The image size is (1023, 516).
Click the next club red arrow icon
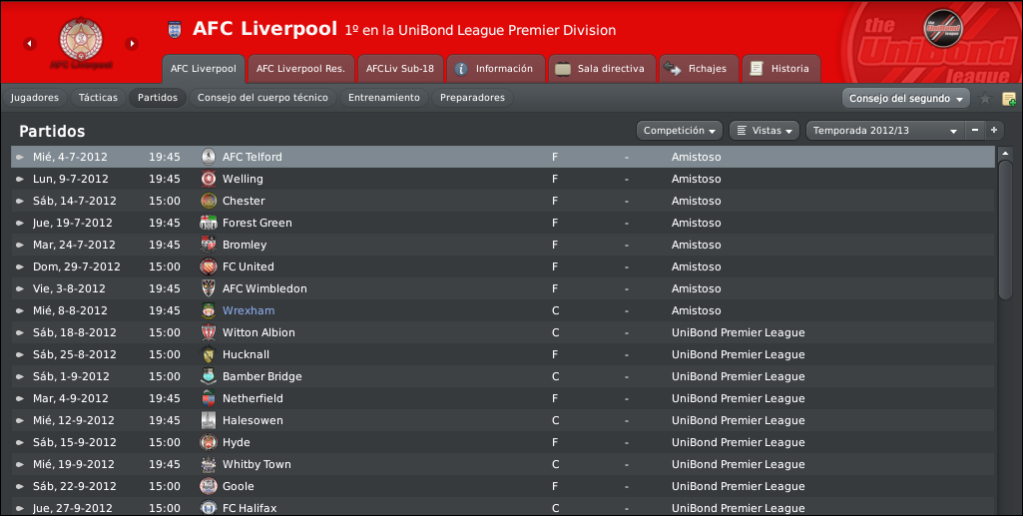[132, 44]
